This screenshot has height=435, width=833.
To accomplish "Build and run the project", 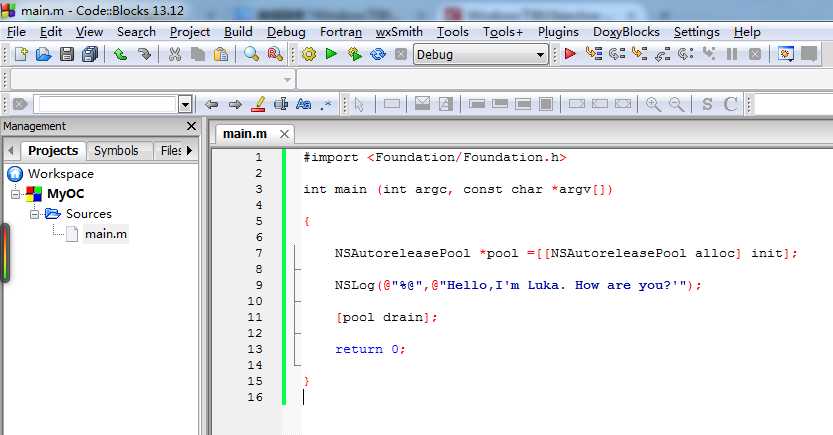I will [354, 54].
